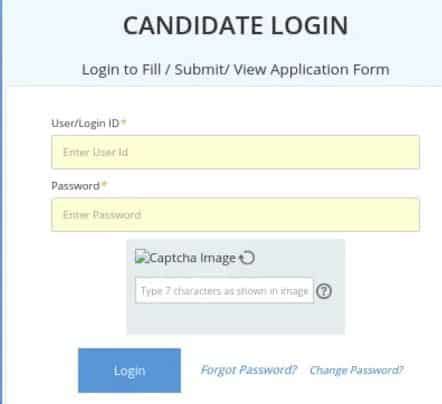This screenshot has height=404, width=442.
Task: Click the divider line under the header banner
Action: [x=225, y=86]
